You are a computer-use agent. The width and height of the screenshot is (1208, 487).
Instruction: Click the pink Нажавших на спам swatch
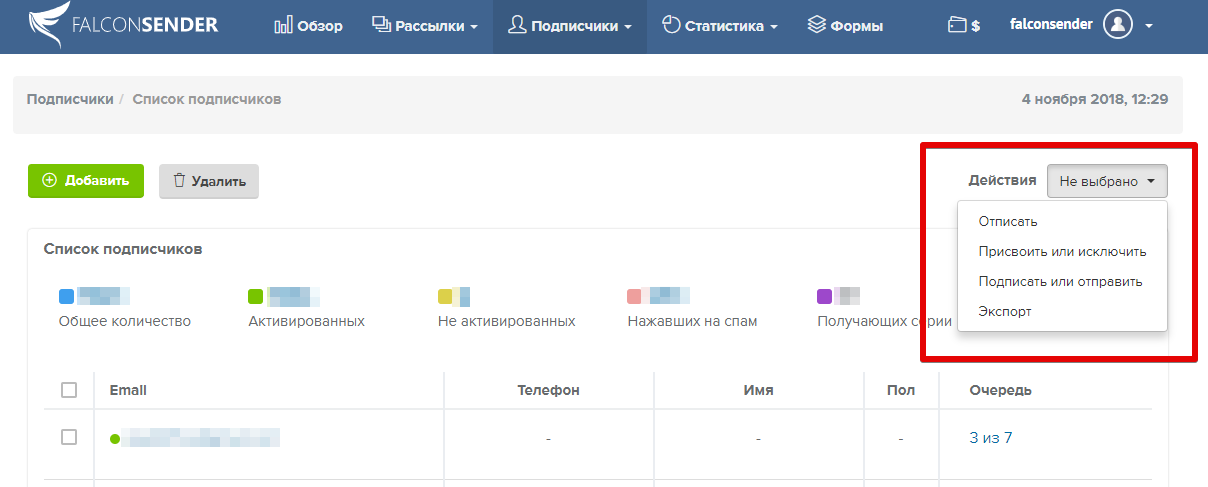click(x=635, y=296)
